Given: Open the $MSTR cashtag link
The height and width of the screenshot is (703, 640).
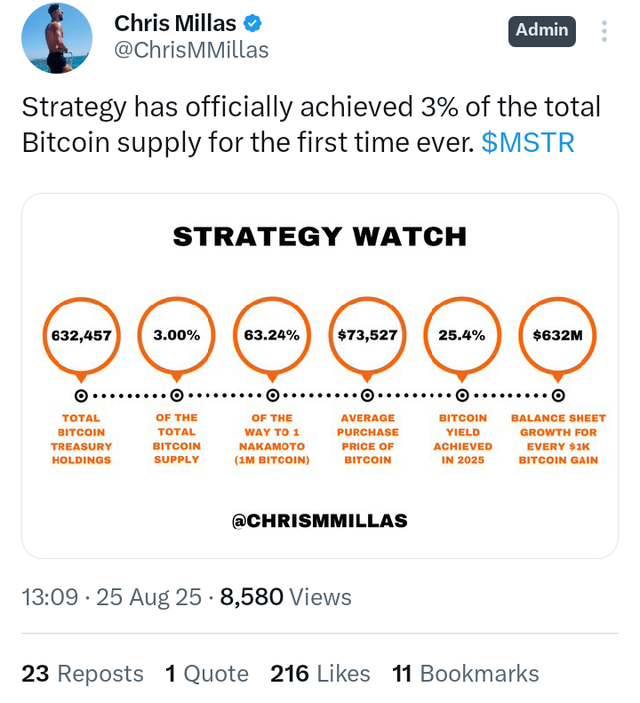Looking at the screenshot, I should 528,143.
